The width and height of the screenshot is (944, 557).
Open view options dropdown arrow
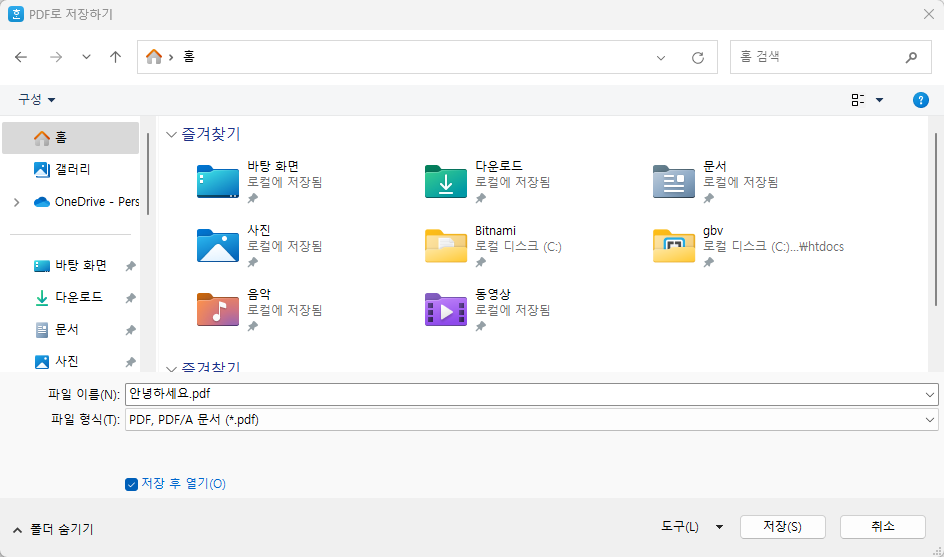880,100
